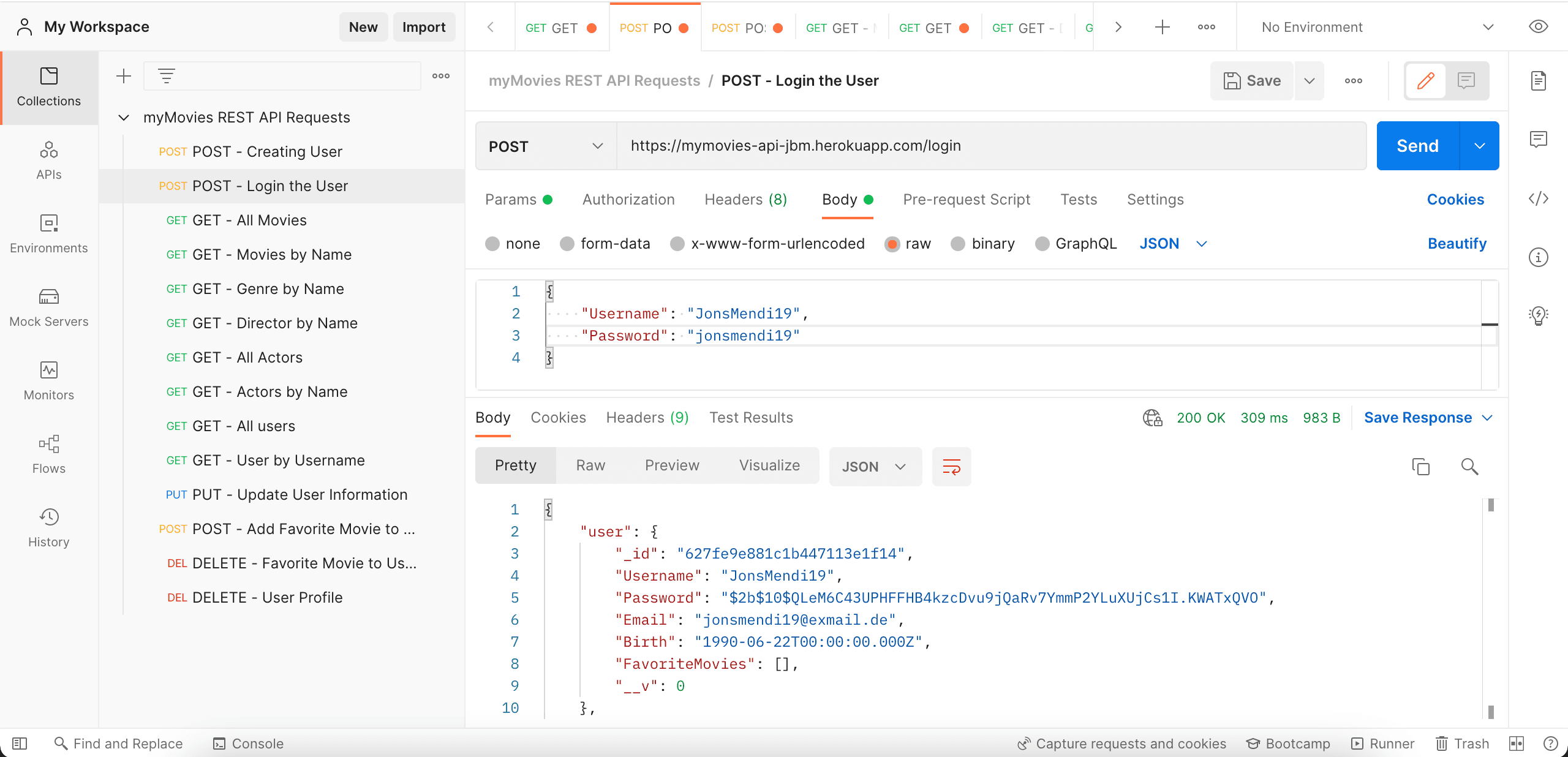1568x757 pixels.
Task: Copy the response body with the copy icon
Action: pos(1420,467)
